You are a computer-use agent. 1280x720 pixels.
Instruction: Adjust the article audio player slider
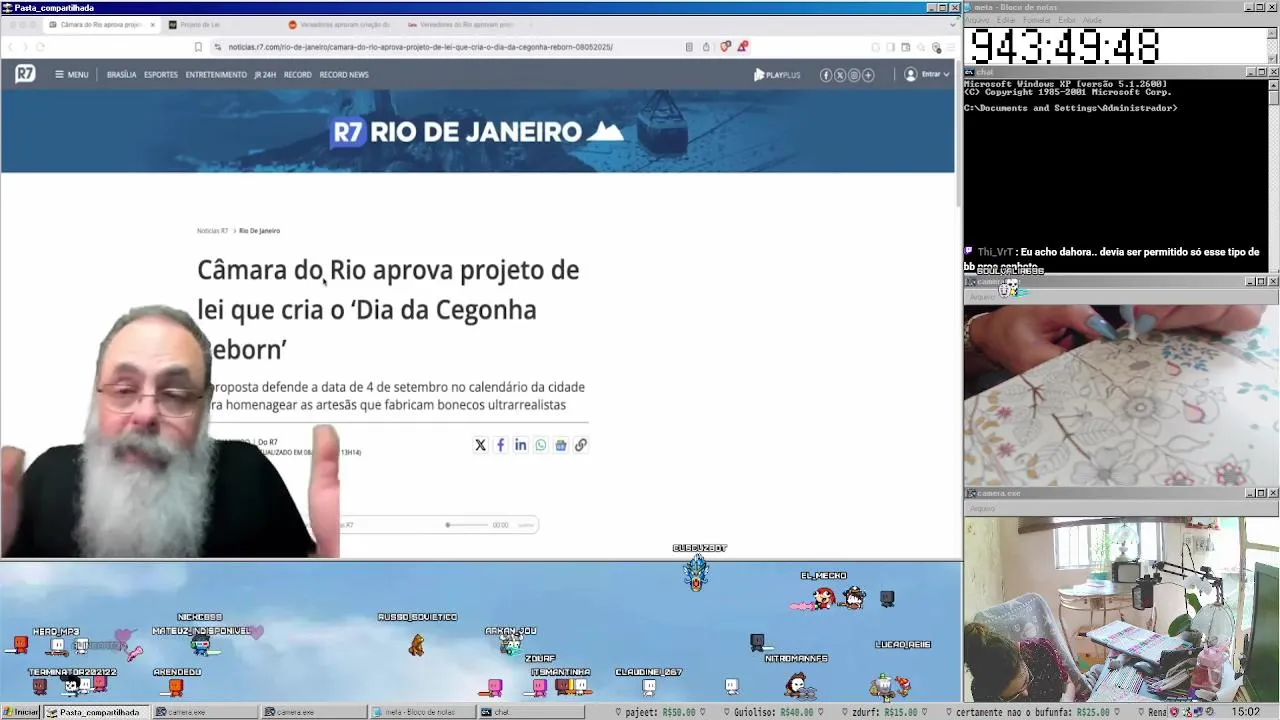coord(467,525)
